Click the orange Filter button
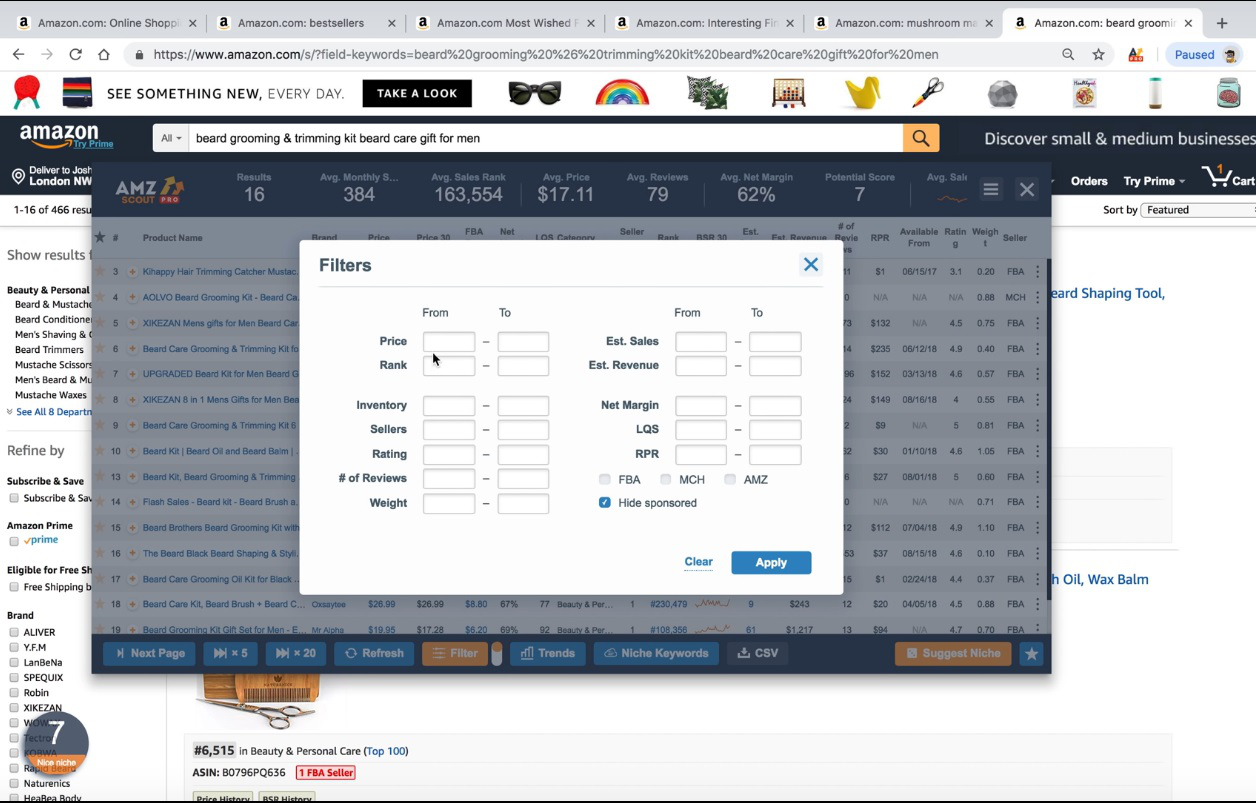Viewport: 1256px width, 803px height. click(455, 653)
